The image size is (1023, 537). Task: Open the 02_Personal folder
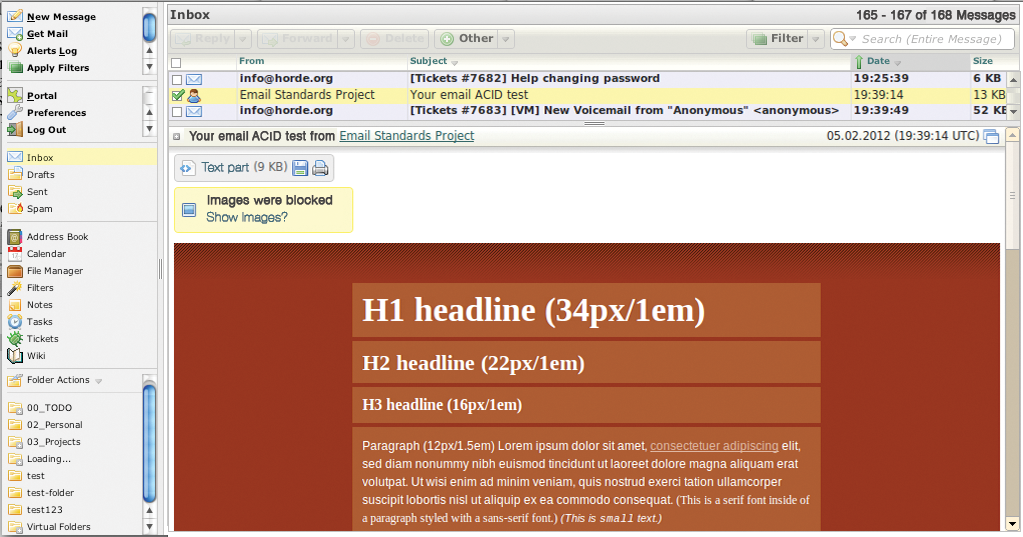[54, 424]
